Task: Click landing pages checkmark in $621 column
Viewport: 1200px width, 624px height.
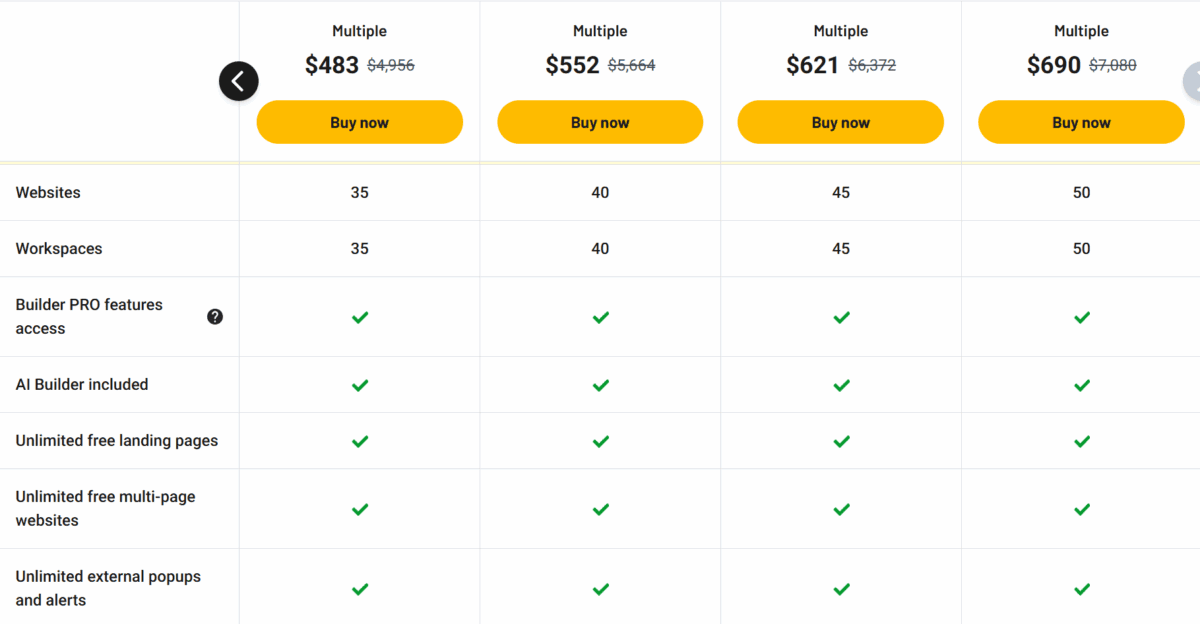Action: [x=841, y=441]
